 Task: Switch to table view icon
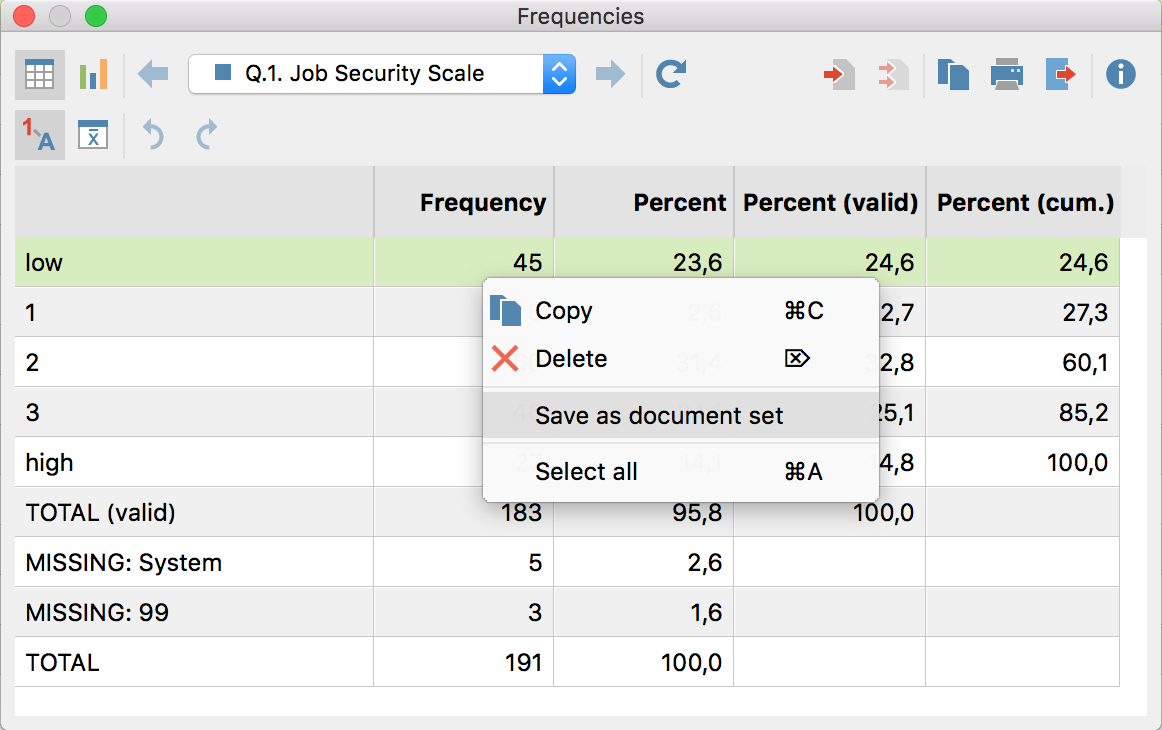pyautogui.click(x=40, y=75)
